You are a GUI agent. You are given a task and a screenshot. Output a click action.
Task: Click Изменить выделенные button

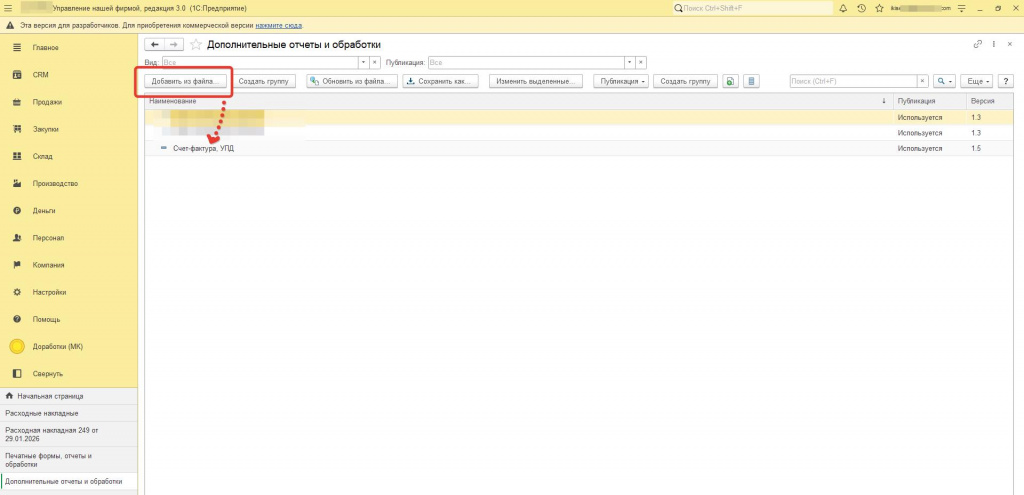tap(536, 82)
